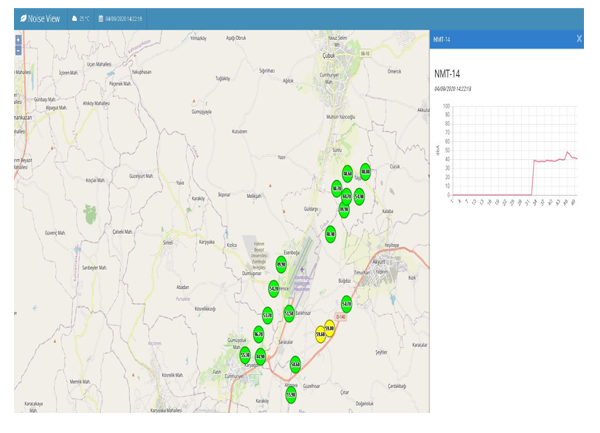This screenshot has width=600, height=433.
Task: Open the green marker reading 46.70
Action: click(x=258, y=334)
